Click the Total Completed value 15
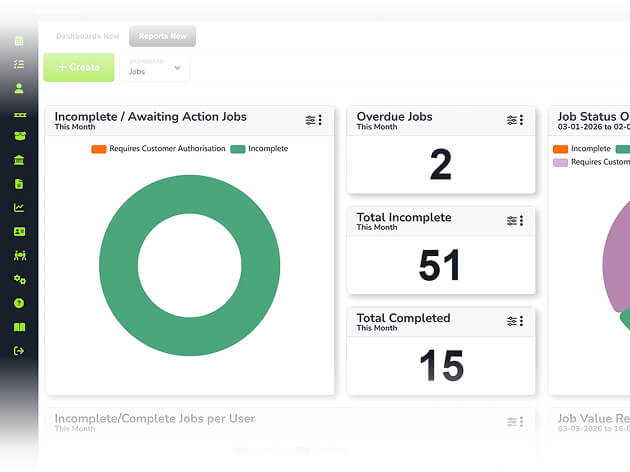 (442, 365)
